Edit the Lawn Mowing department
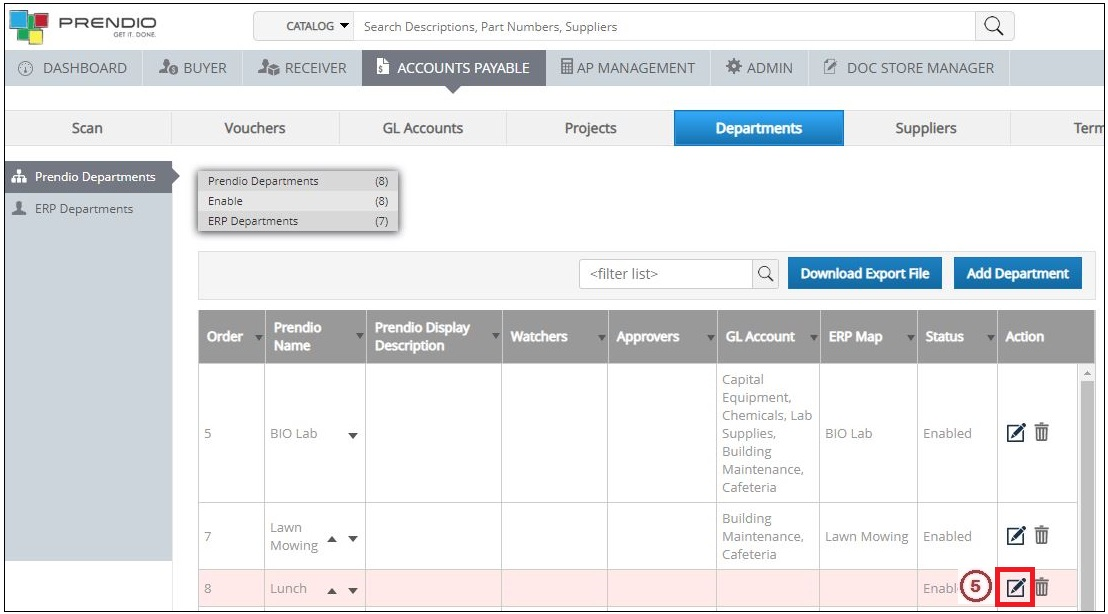Viewport: 1108px width, 614px height. tap(1016, 536)
